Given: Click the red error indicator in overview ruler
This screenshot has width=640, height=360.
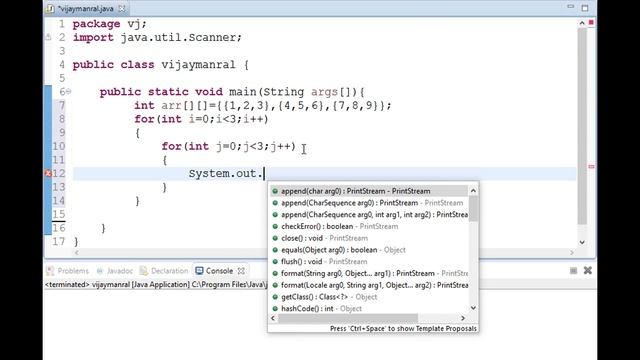Looking at the screenshot, I should tap(591, 22).
